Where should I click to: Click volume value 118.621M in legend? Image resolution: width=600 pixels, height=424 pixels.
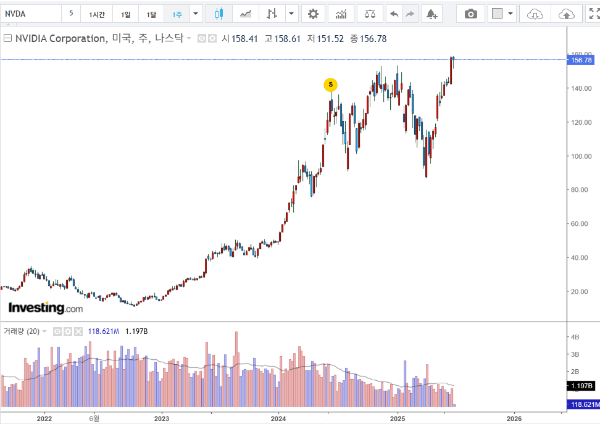pyautogui.click(x=103, y=331)
